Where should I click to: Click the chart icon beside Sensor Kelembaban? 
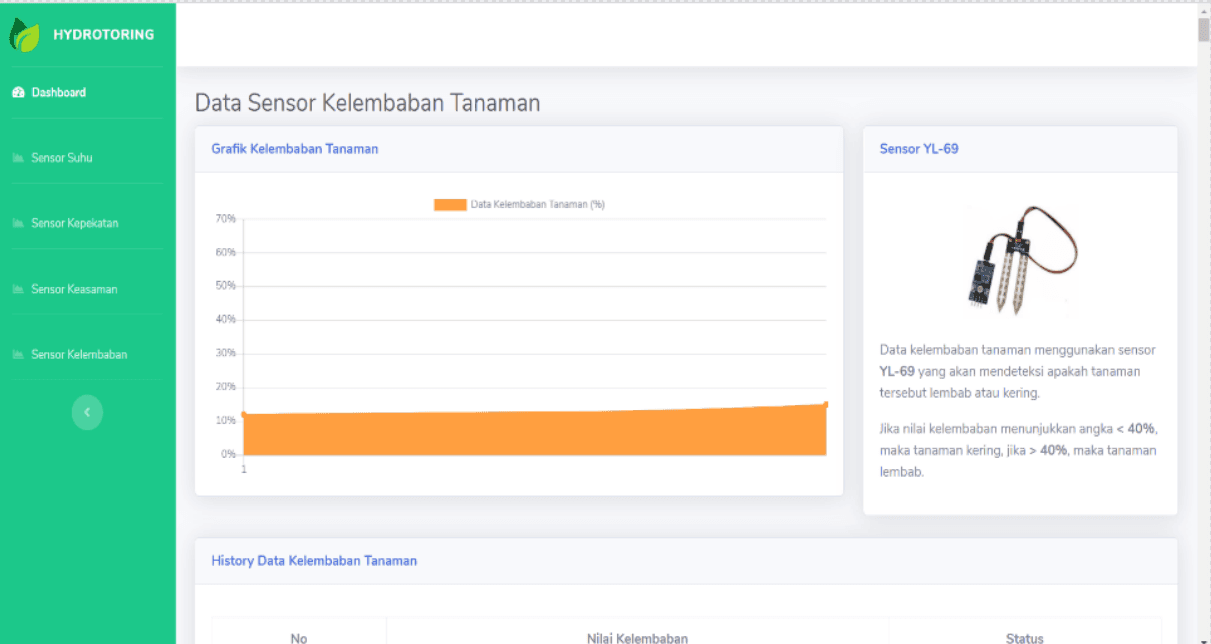[18, 355]
